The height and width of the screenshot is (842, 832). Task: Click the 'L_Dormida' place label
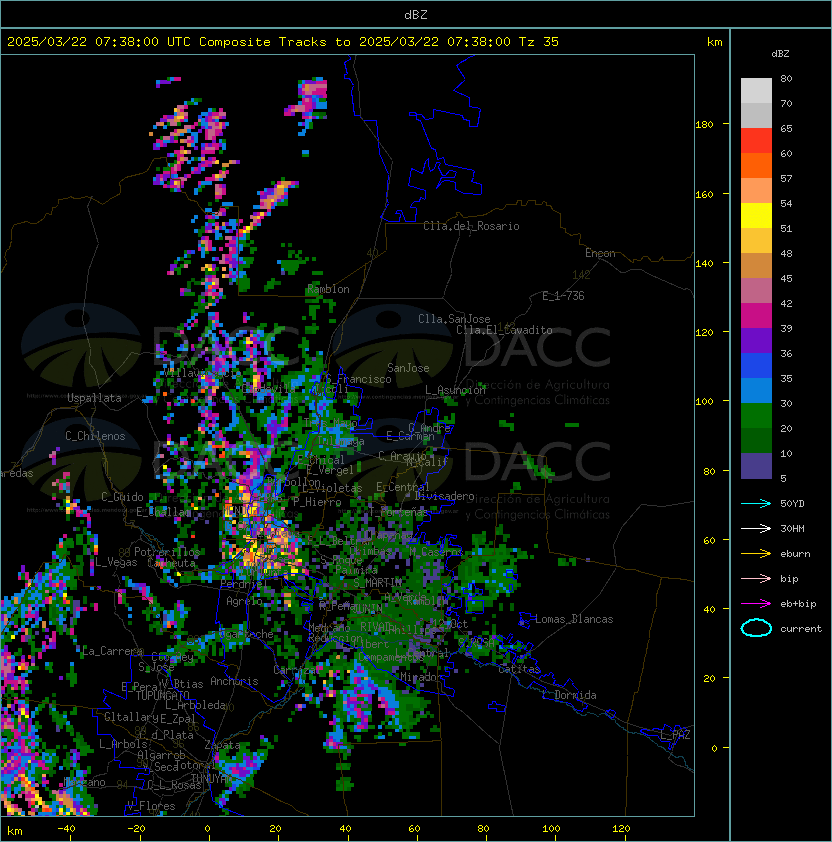point(569,695)
